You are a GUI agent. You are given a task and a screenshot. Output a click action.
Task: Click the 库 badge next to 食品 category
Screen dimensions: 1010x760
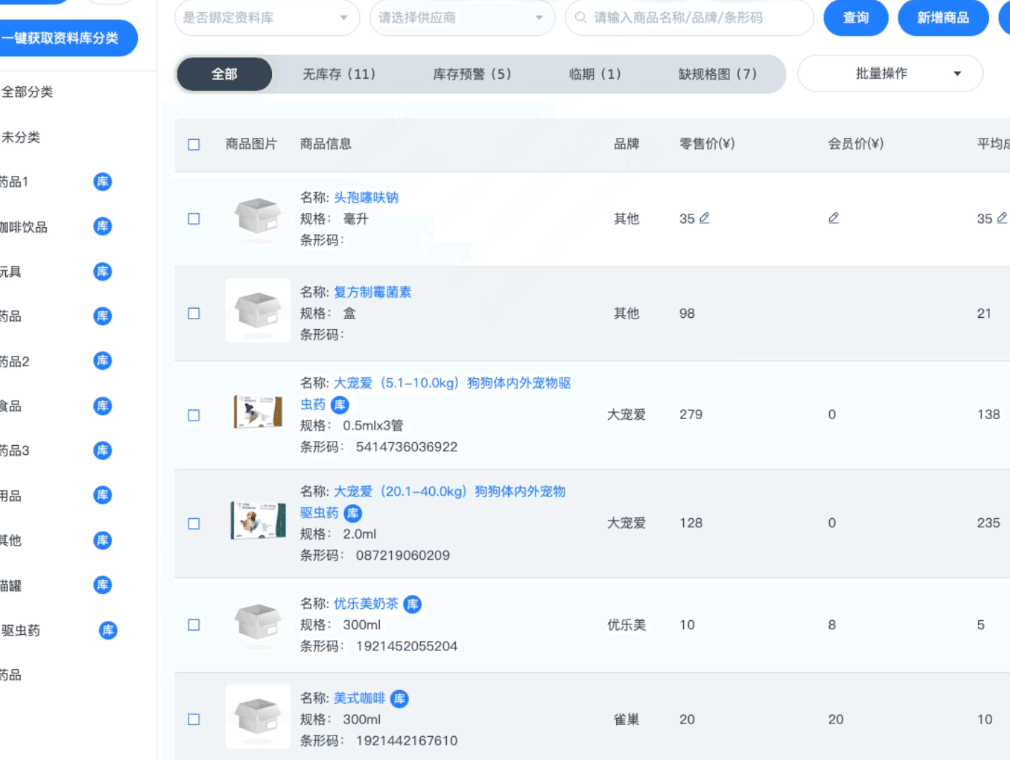(102, 406)
